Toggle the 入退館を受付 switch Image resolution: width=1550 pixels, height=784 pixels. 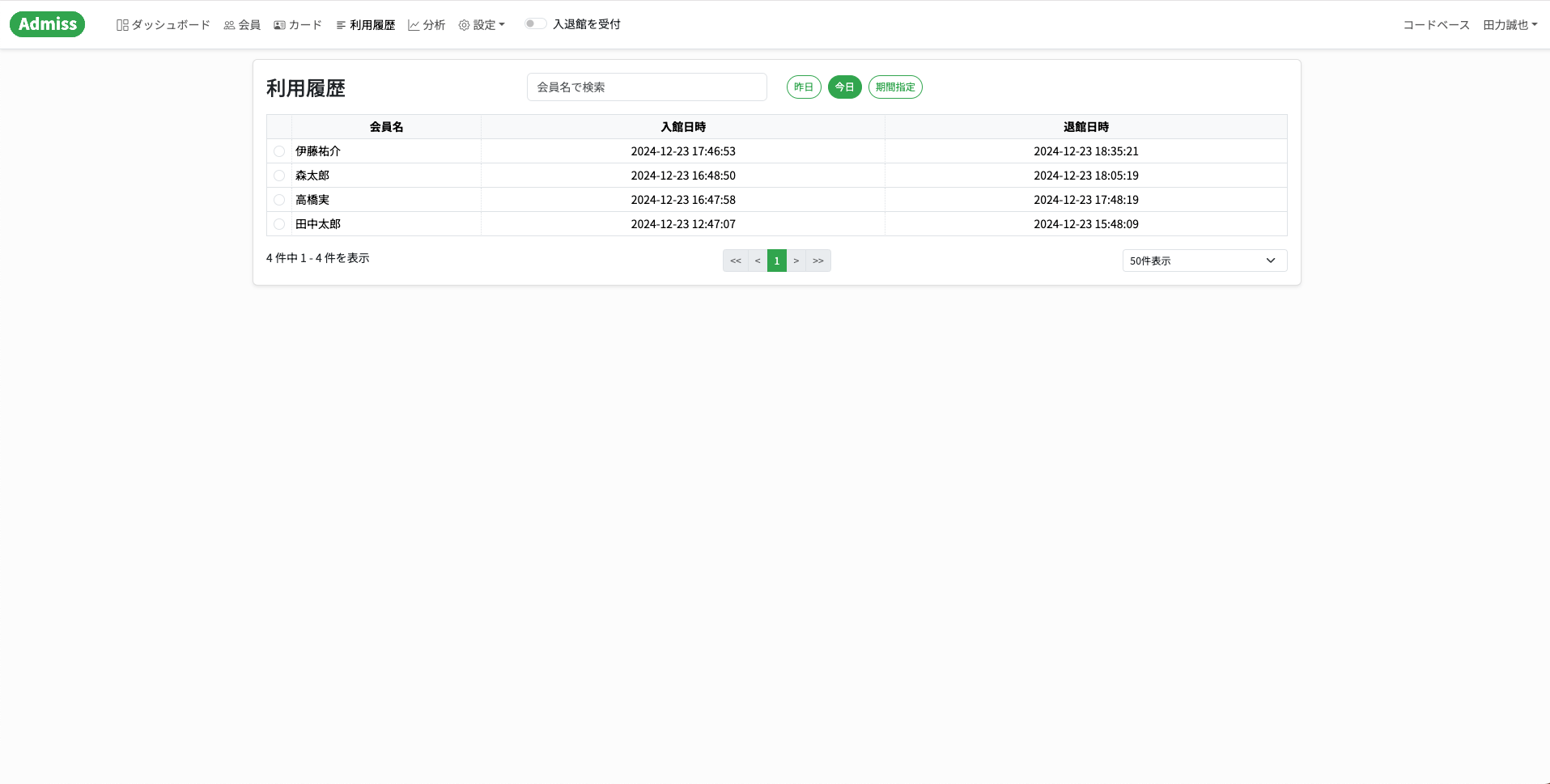(x=535, y=24)
